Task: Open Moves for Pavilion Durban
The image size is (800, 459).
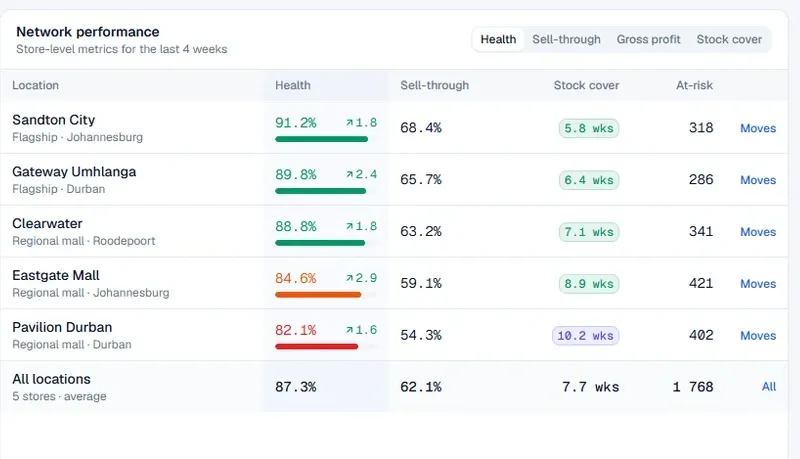Action: click(758, 336)
